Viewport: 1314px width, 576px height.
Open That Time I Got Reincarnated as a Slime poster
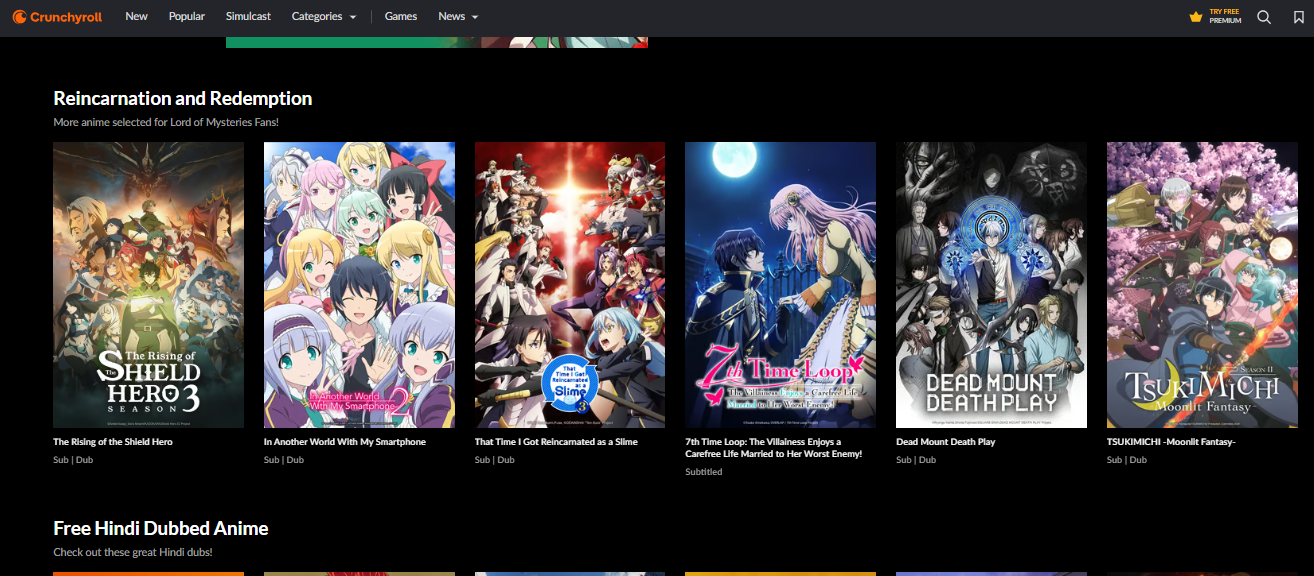pyautogui.click(x=570, y=285)
